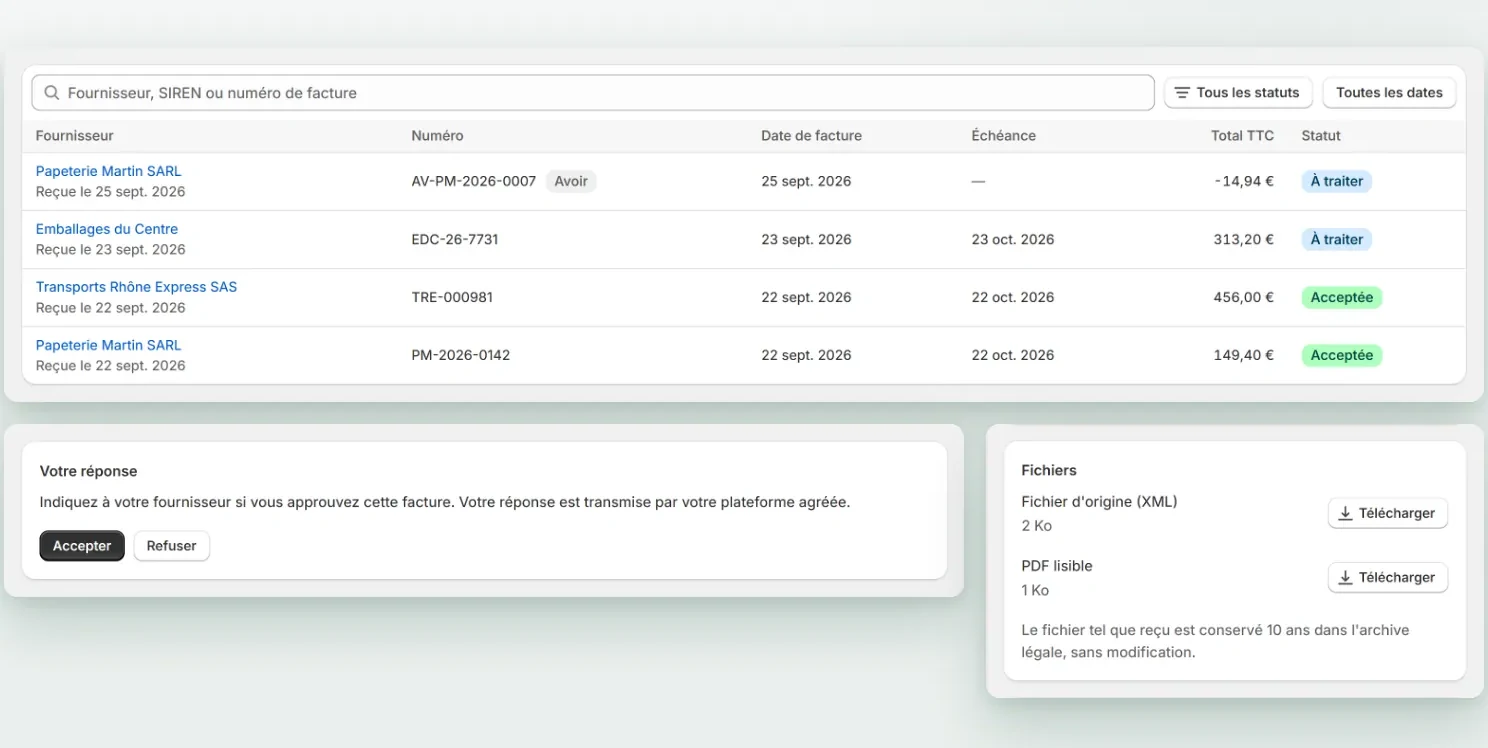The width and height of the screenshot is (1488, 748).
Task: Click the due date "23 oct. 2026"
Action: pyautogui.click(x=1013, y=239)
